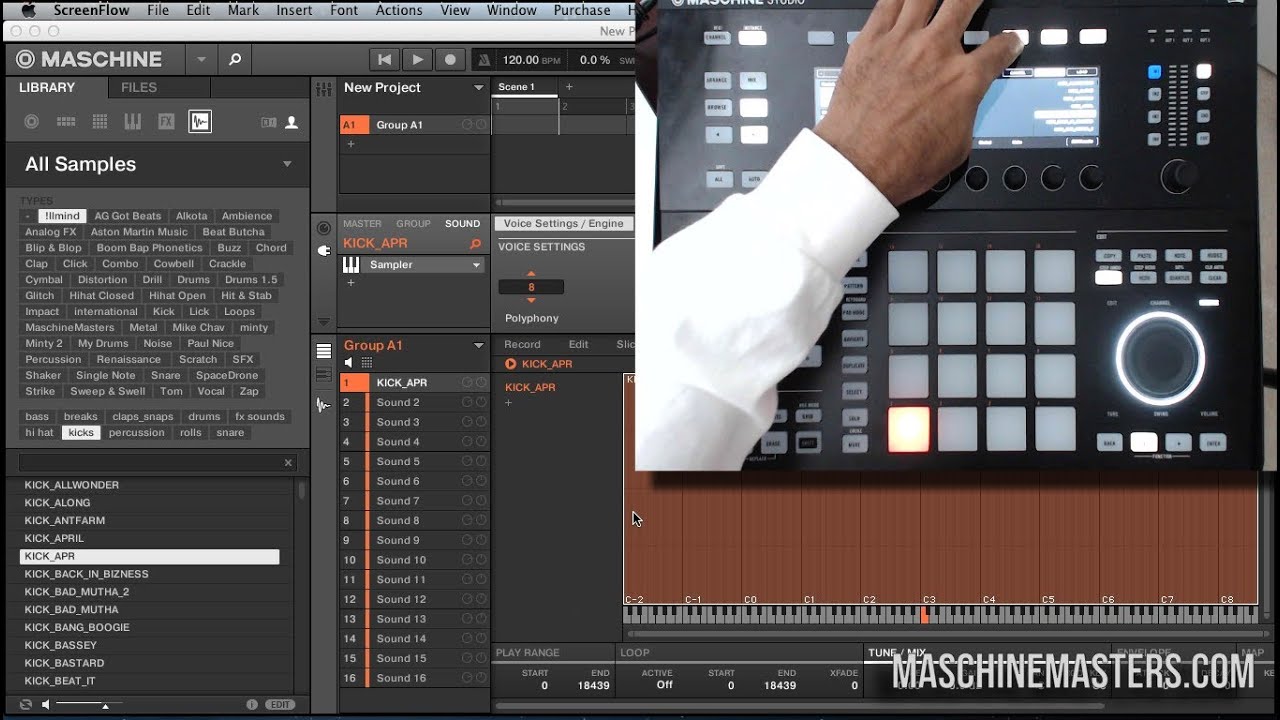The width and height of the screenshot is (1280, 720).
Task: Click the info icon next to EDIT
Action: (252, 705)
